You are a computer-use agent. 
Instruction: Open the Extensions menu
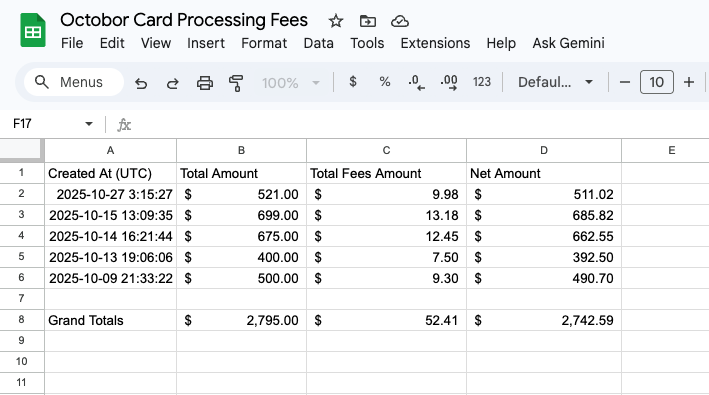[435, 43]
